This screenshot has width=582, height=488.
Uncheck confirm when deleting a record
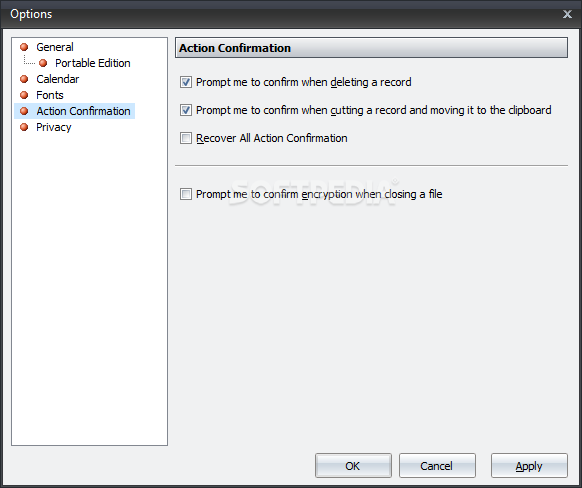(x=186, y=82)
